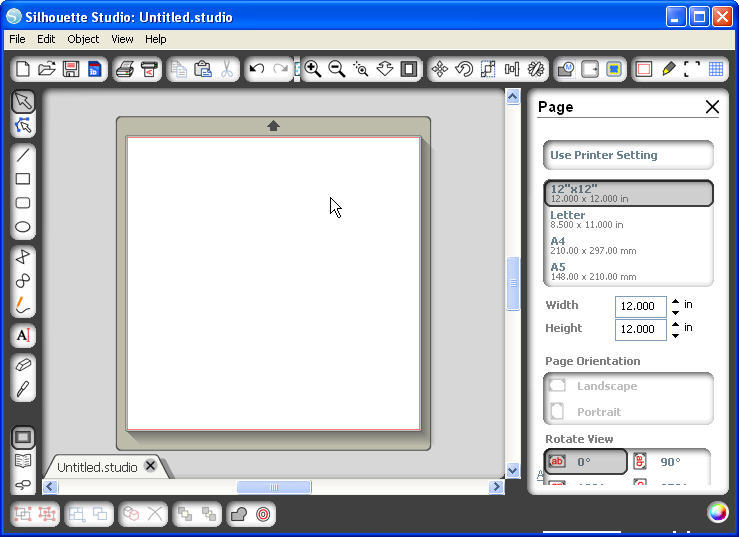Print the document with printer icon

(x=125, y=69)
